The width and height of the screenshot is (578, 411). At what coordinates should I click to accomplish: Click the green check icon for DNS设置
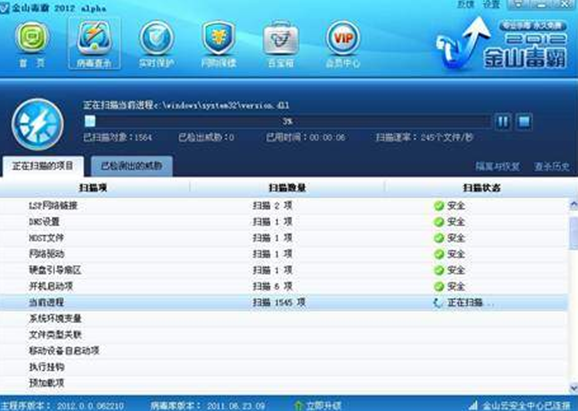point(439,222)
